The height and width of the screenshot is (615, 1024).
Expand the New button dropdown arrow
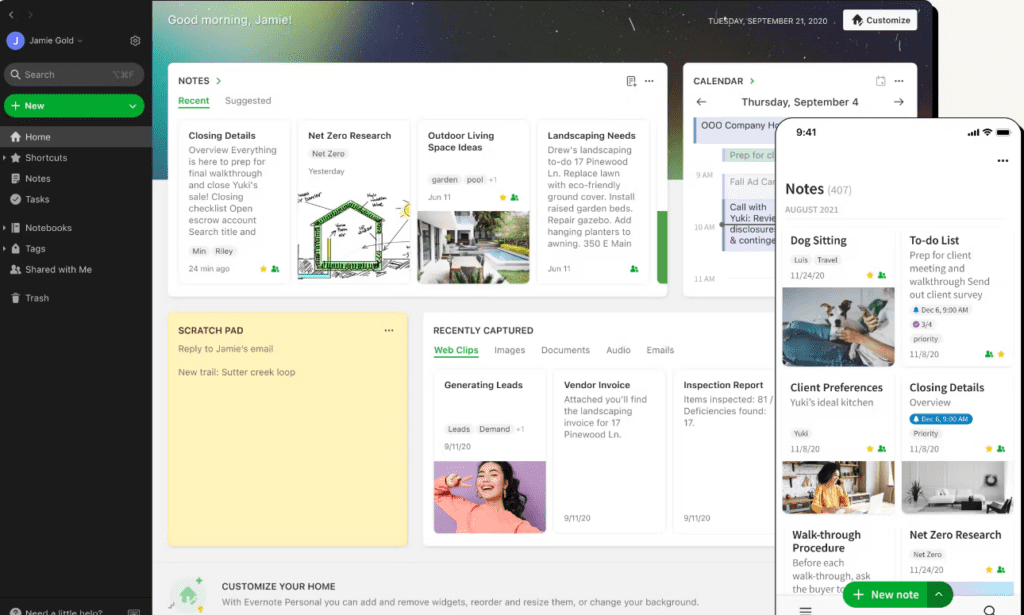[132, 106]
